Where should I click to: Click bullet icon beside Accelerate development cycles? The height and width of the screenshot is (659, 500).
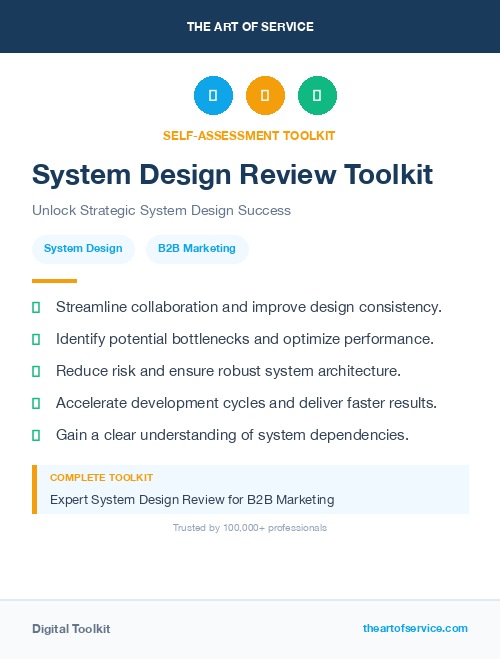36,403
